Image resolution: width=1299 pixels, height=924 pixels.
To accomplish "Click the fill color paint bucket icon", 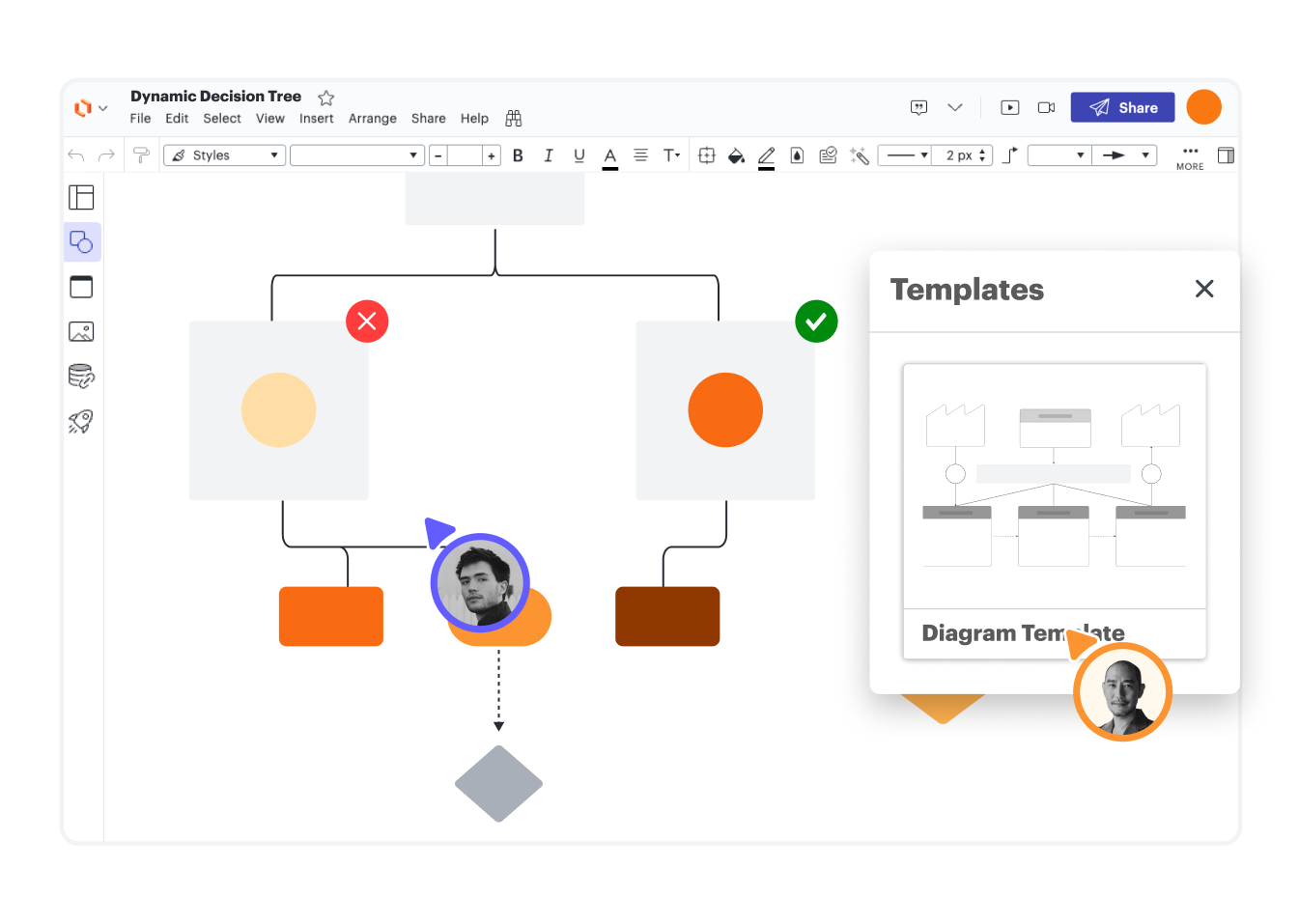I will pyautogui.click(x=736, y=155).
